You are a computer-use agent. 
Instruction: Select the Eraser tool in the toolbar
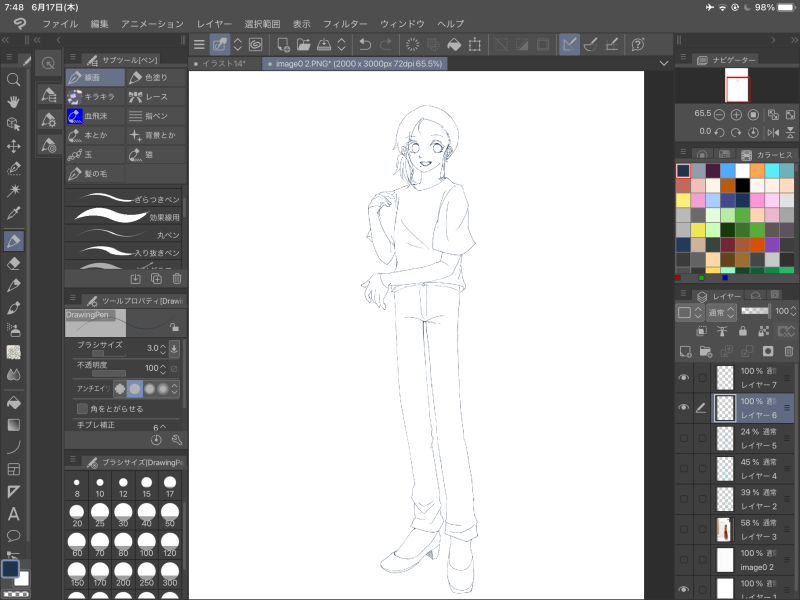tap(14, 263)
